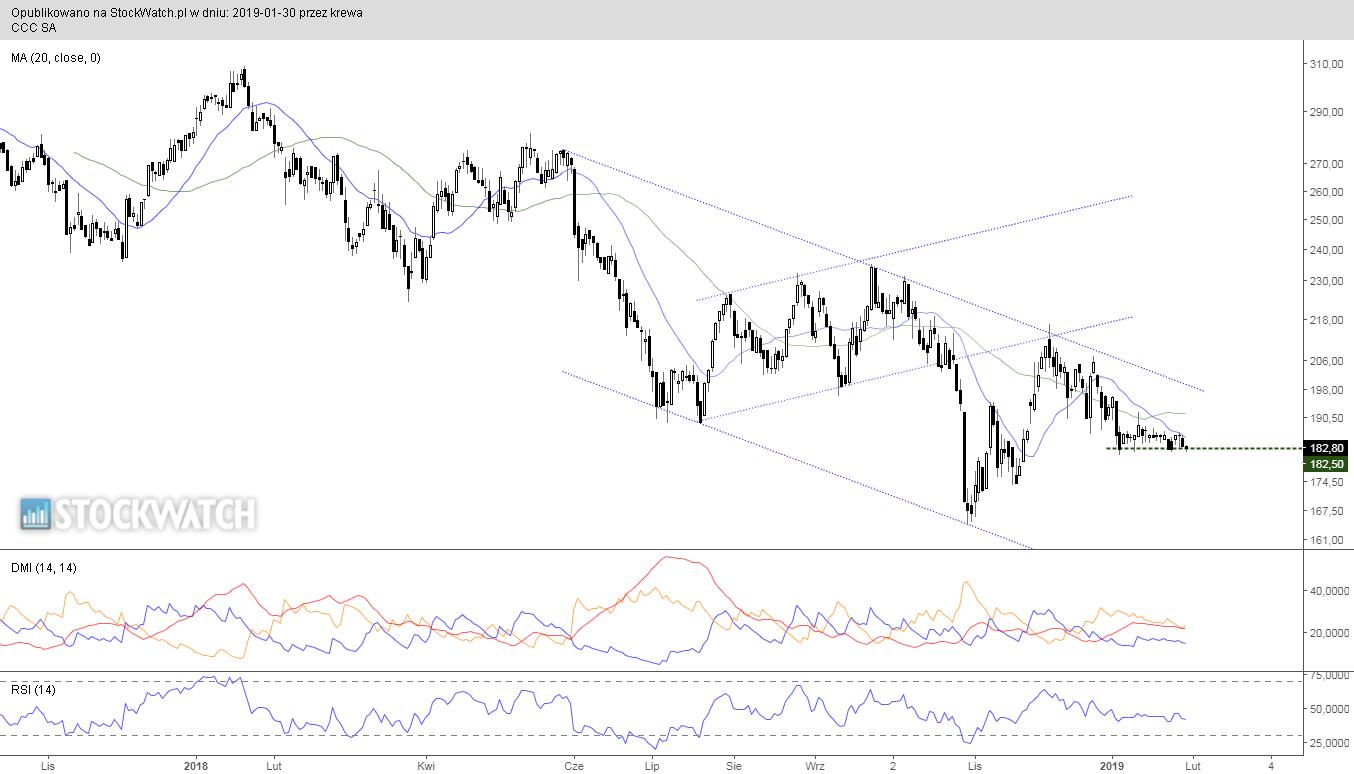Click the 174,50 price axis label
The width and height of the screenshot is (1354, 774).
point(1325,482)
